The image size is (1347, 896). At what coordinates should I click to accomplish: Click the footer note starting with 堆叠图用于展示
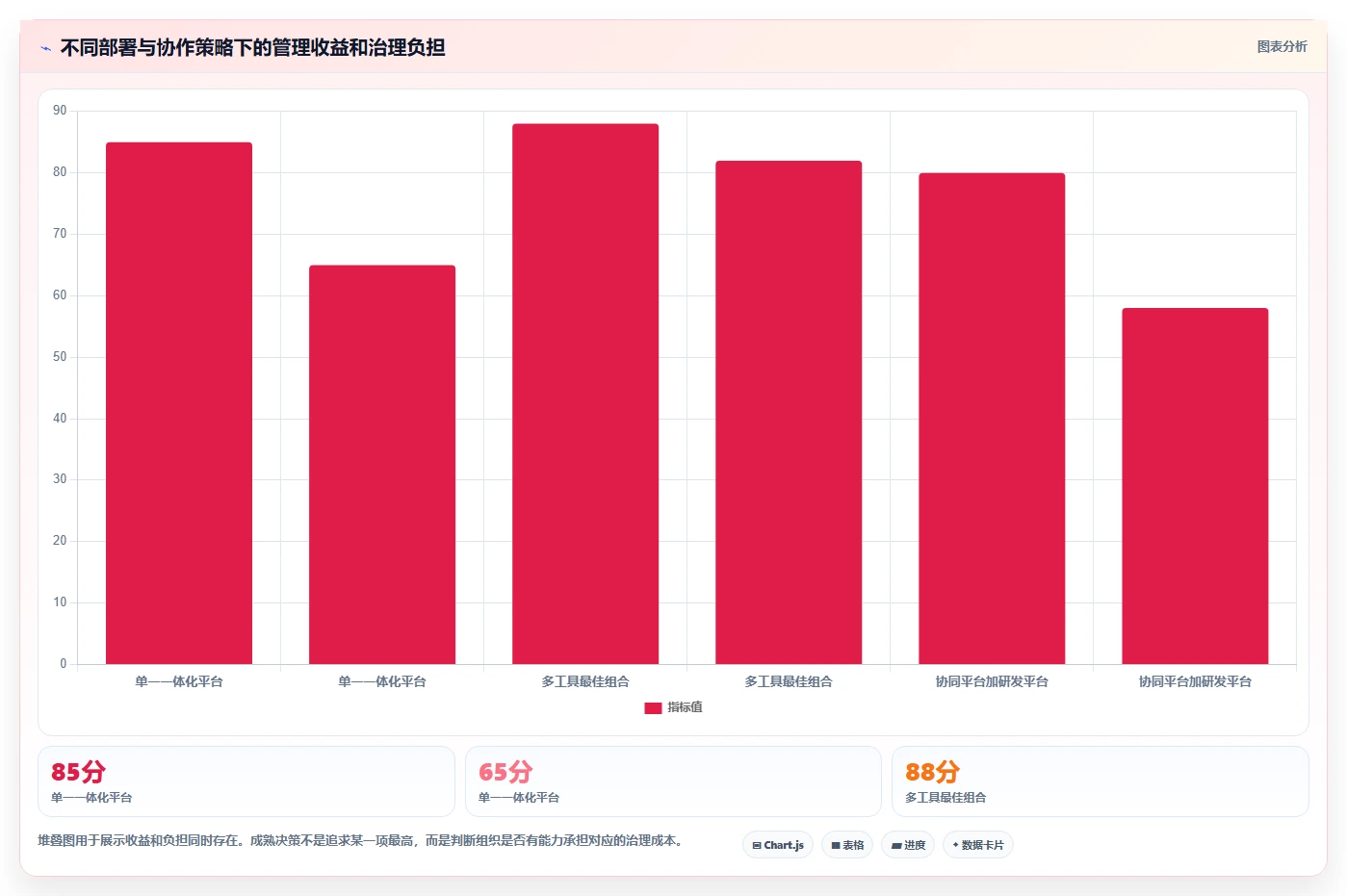(x=363, y=841)
